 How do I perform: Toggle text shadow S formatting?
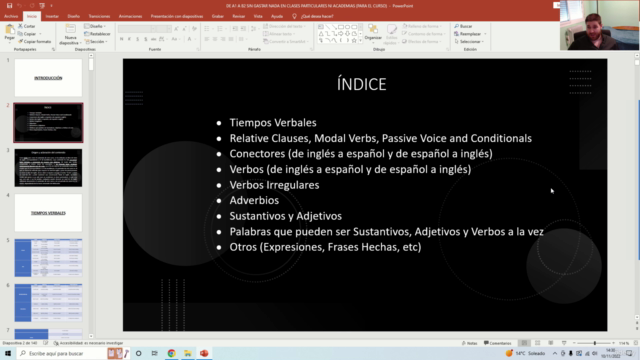146,39
